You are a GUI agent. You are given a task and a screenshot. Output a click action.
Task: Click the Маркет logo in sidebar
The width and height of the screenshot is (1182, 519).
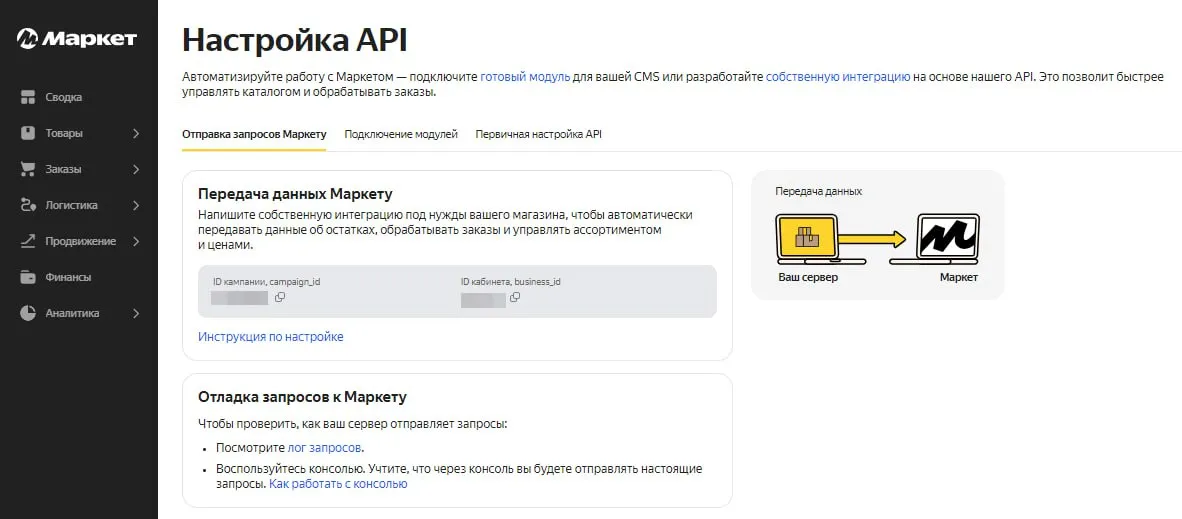coord(76,38)
